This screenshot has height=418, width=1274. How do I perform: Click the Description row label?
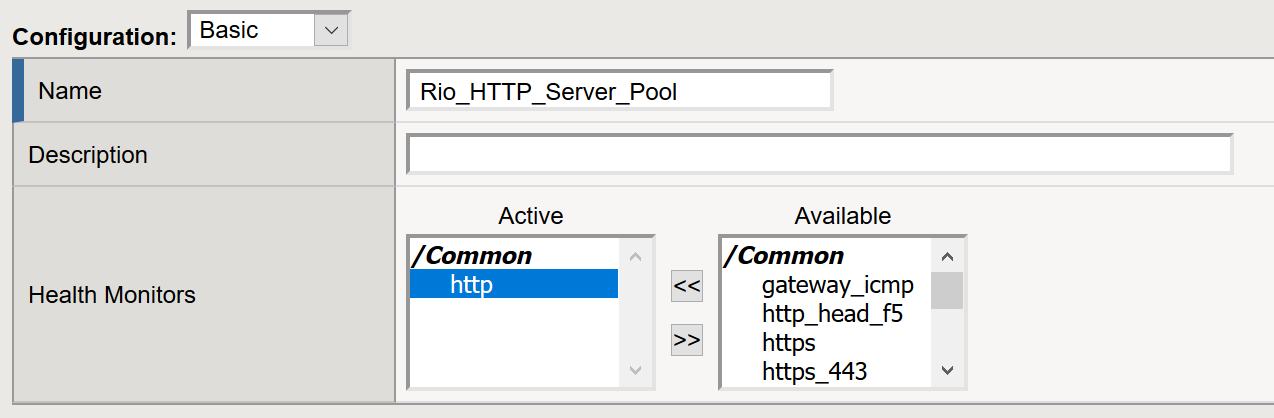click(88, 155)
